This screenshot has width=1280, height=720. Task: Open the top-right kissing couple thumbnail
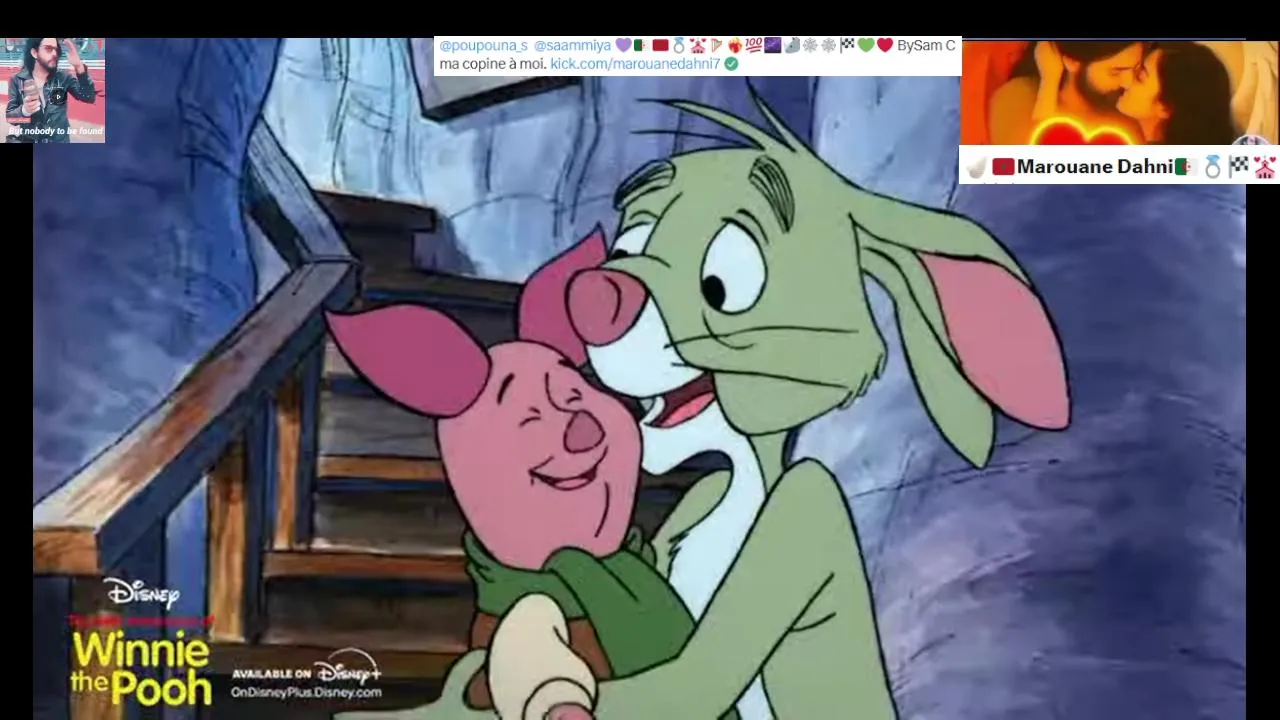tap(1118, 92)
